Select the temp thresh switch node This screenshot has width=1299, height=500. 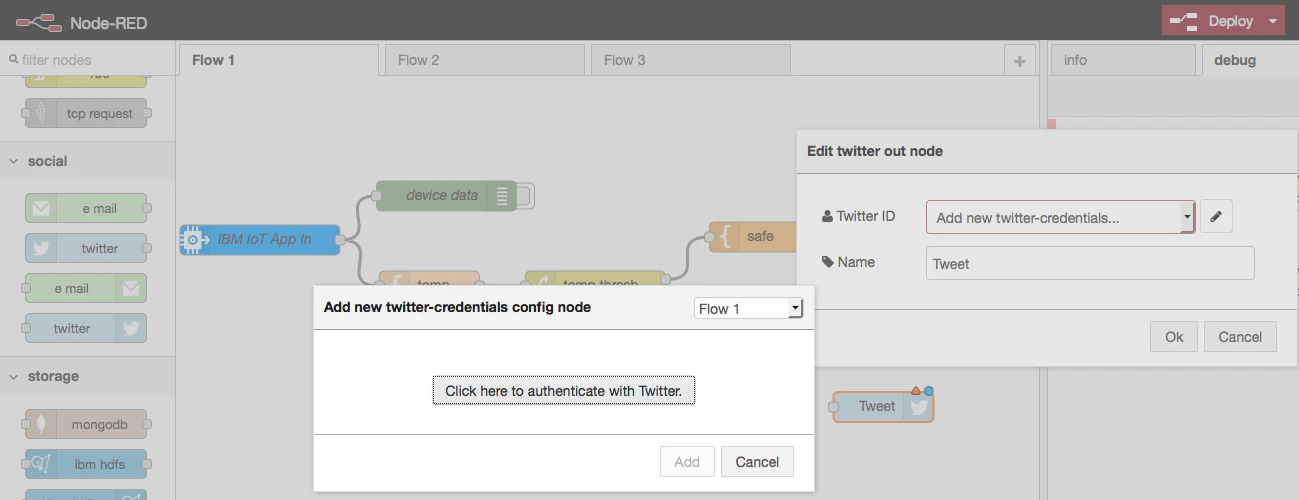coord(595,280)
